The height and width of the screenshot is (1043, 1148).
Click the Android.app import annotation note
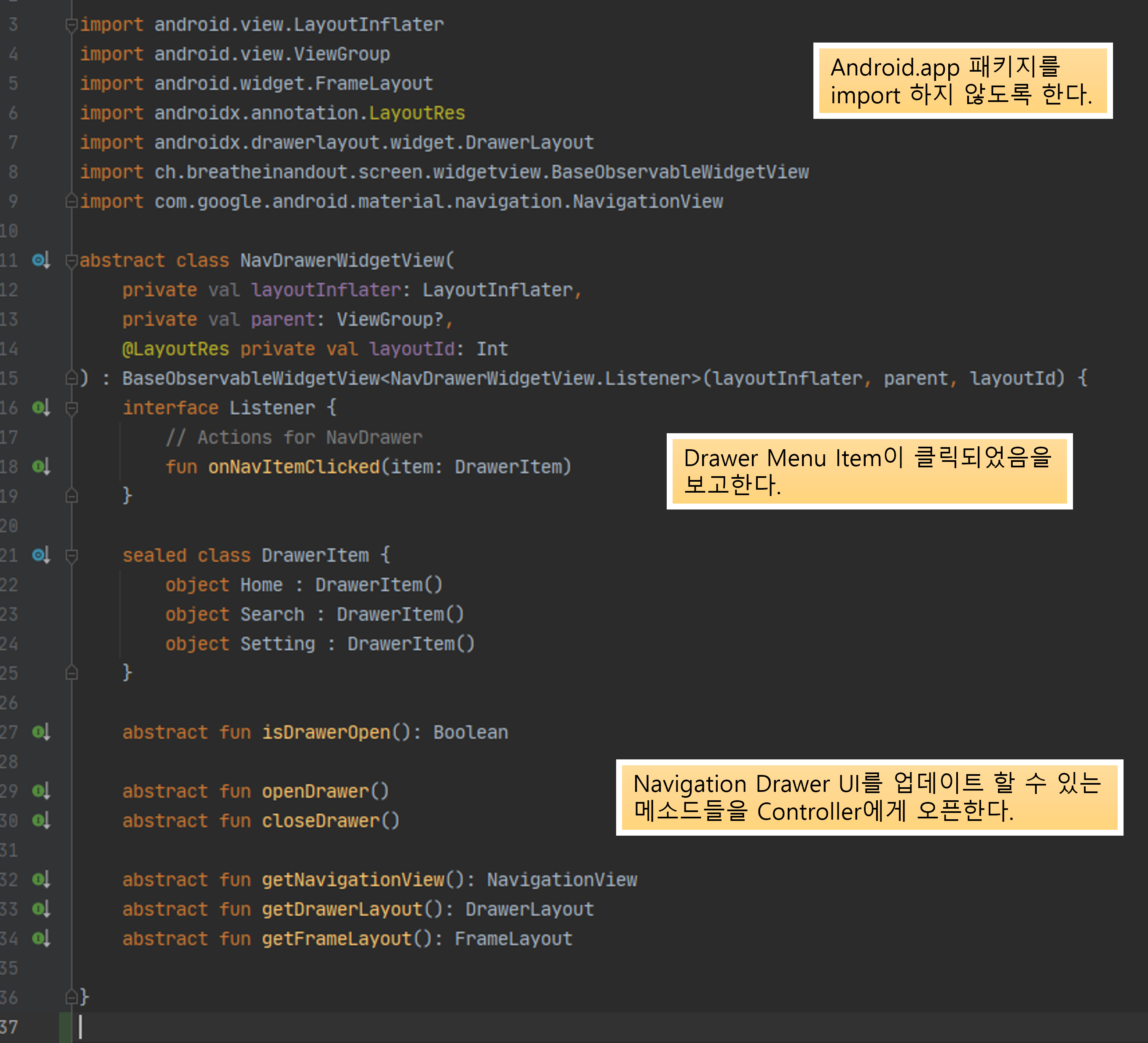pyautogui.click(x=962, y=81)
